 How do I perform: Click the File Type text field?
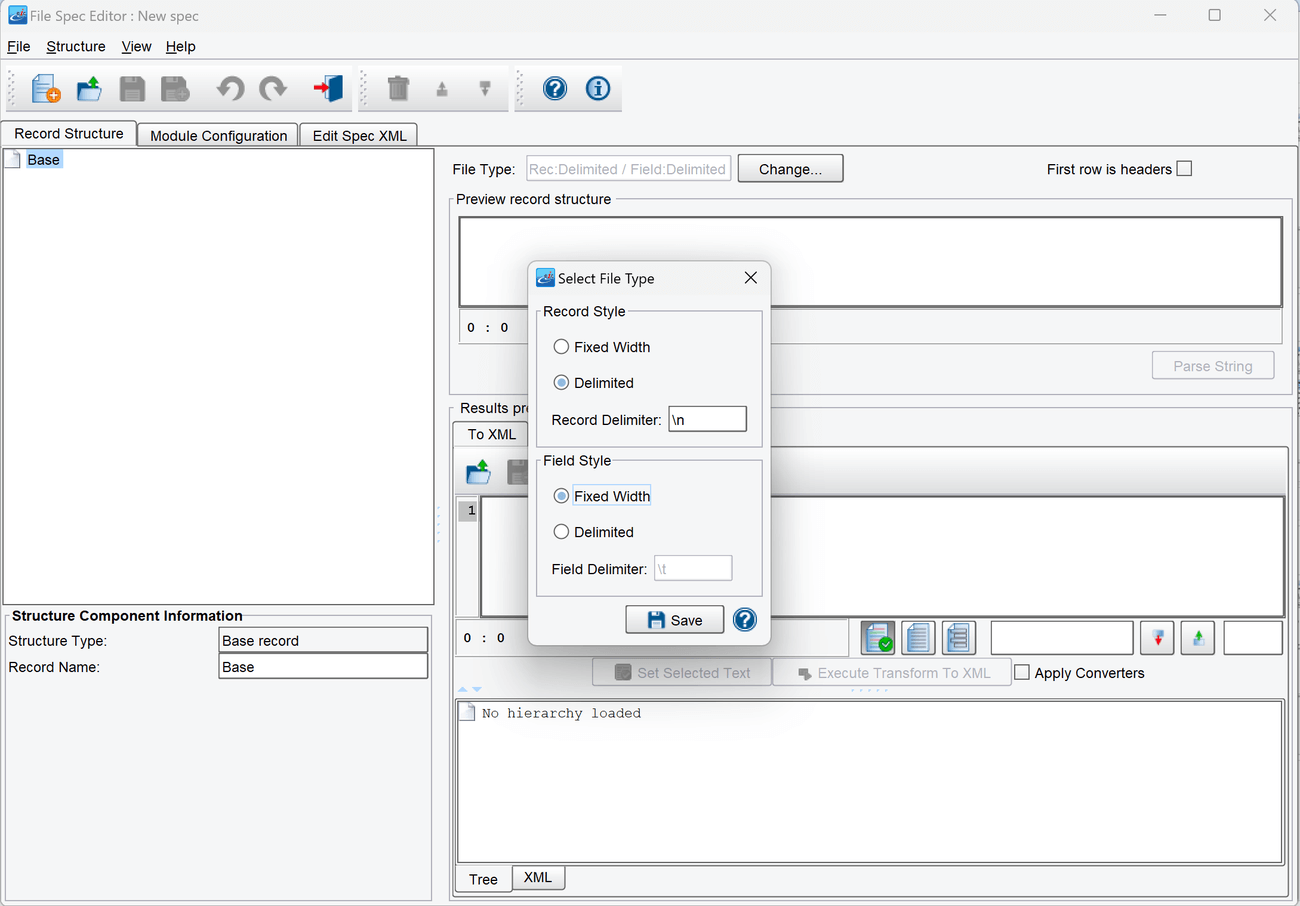(628, 169)
